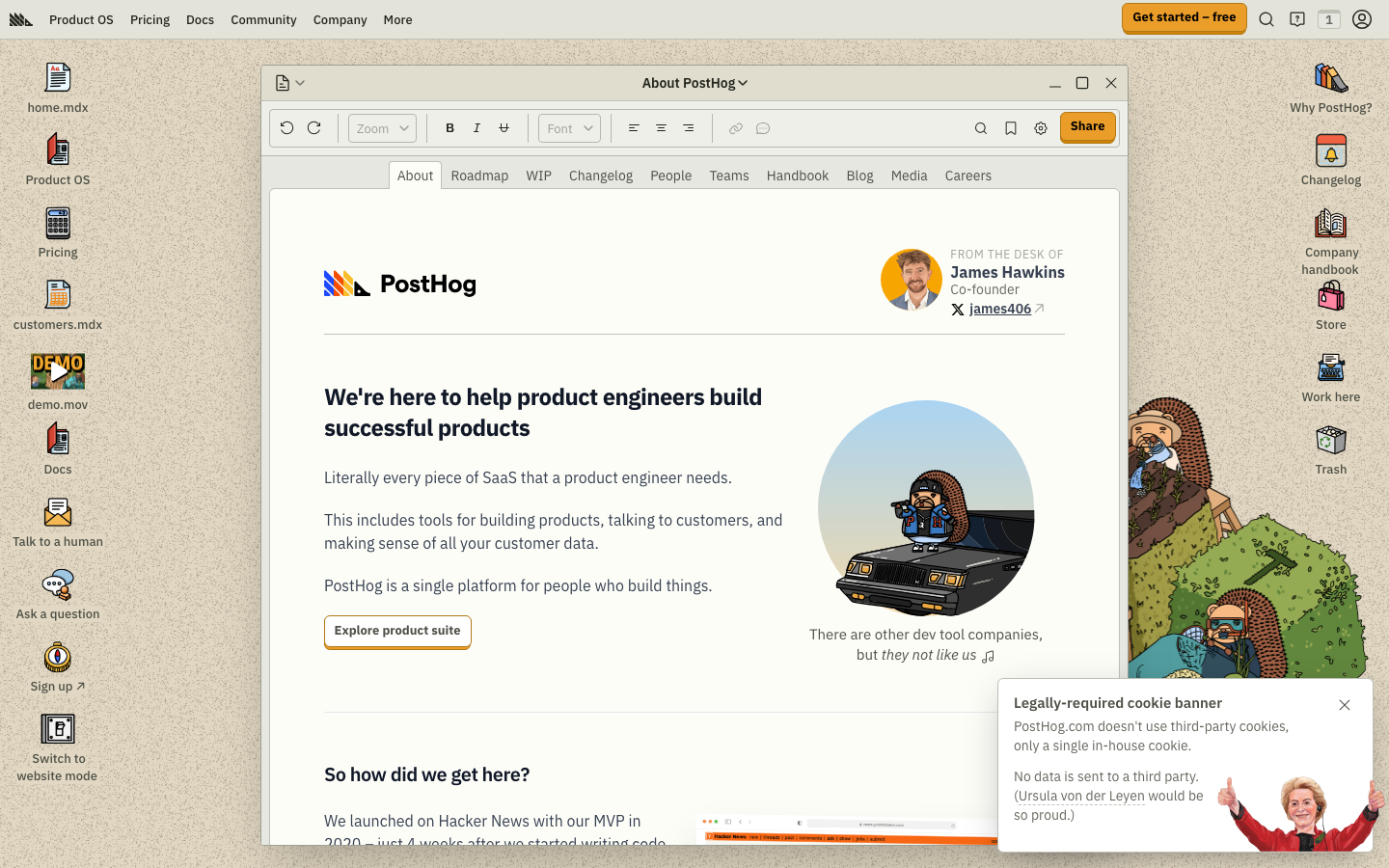Viewport: 1389px width, 868px height.
Task: Open the Pricing top menu item
Action: [150, 19]
